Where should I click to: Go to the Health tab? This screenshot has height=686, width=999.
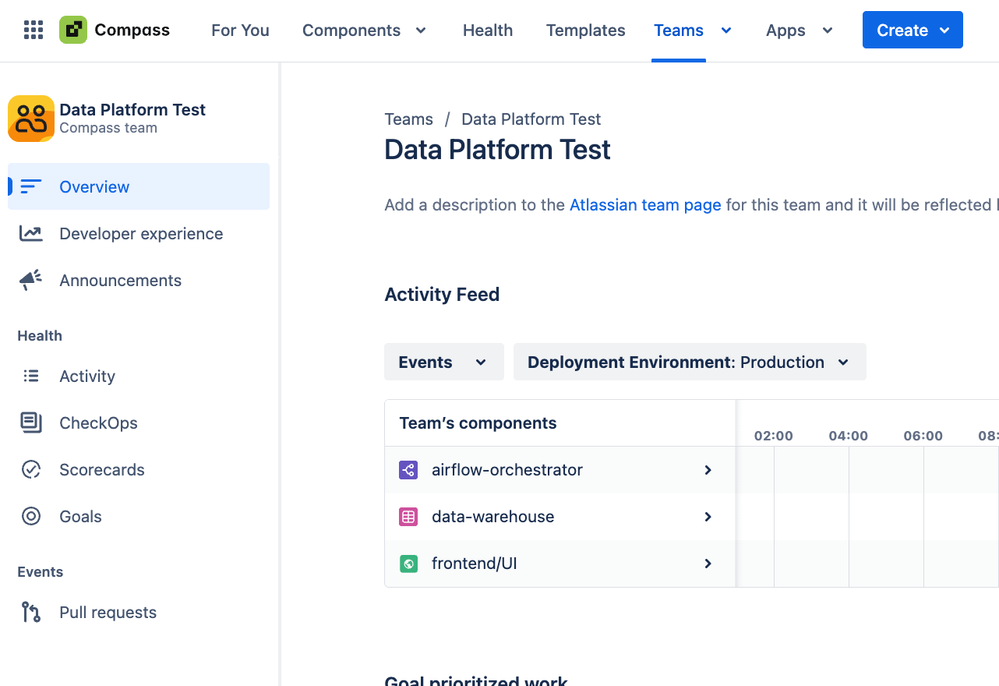488,30
